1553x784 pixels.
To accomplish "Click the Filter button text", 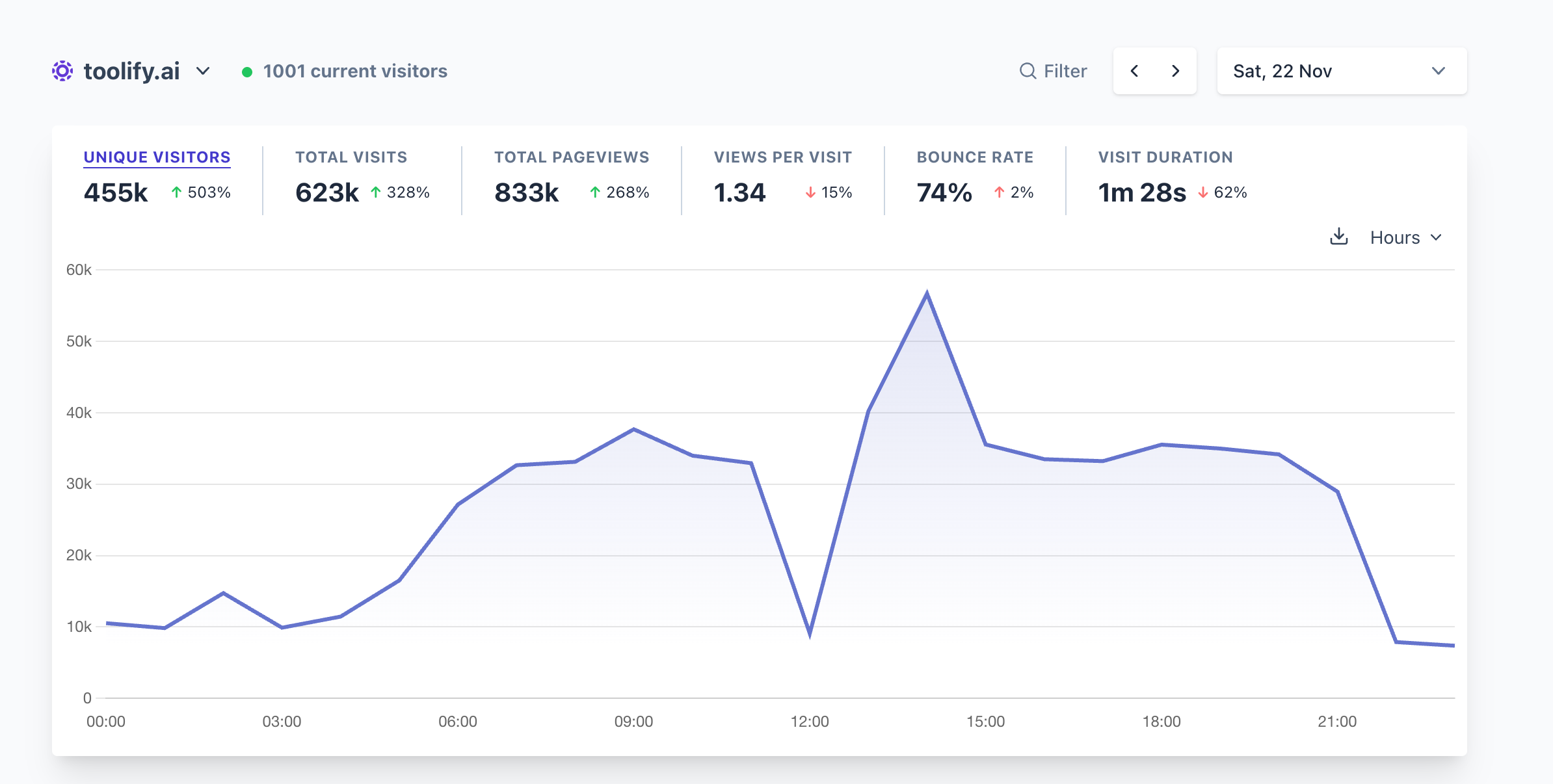I will point(1065,71).
